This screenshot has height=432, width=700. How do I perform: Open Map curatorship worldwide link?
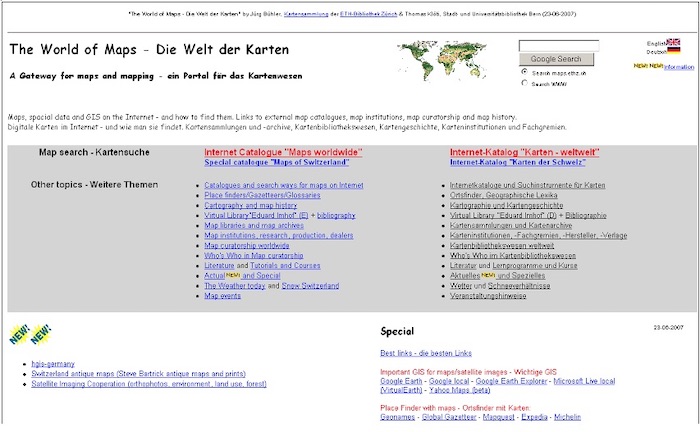(x=247, y=245)
